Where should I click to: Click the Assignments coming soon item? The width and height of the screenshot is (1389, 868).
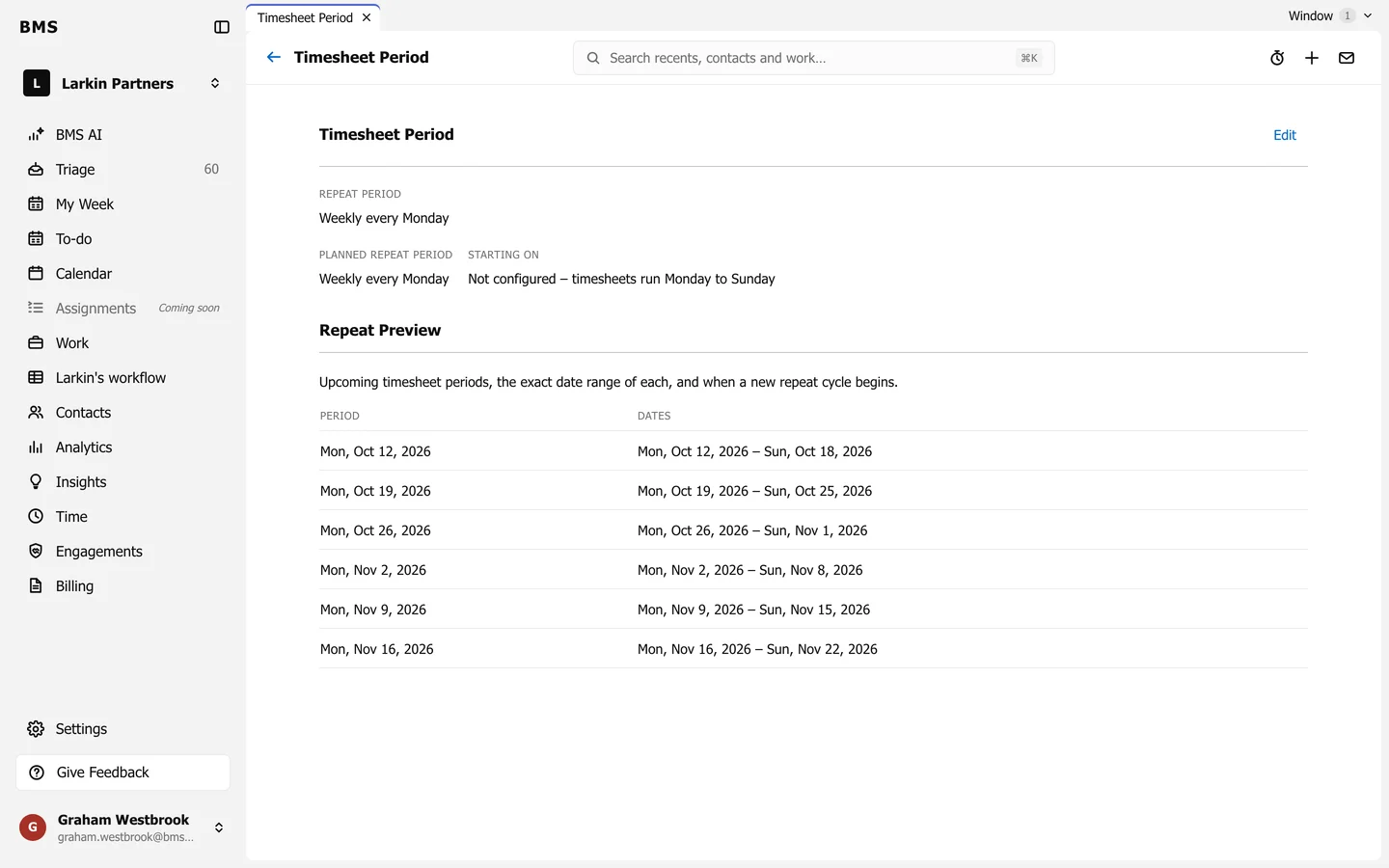coord(123,309)
